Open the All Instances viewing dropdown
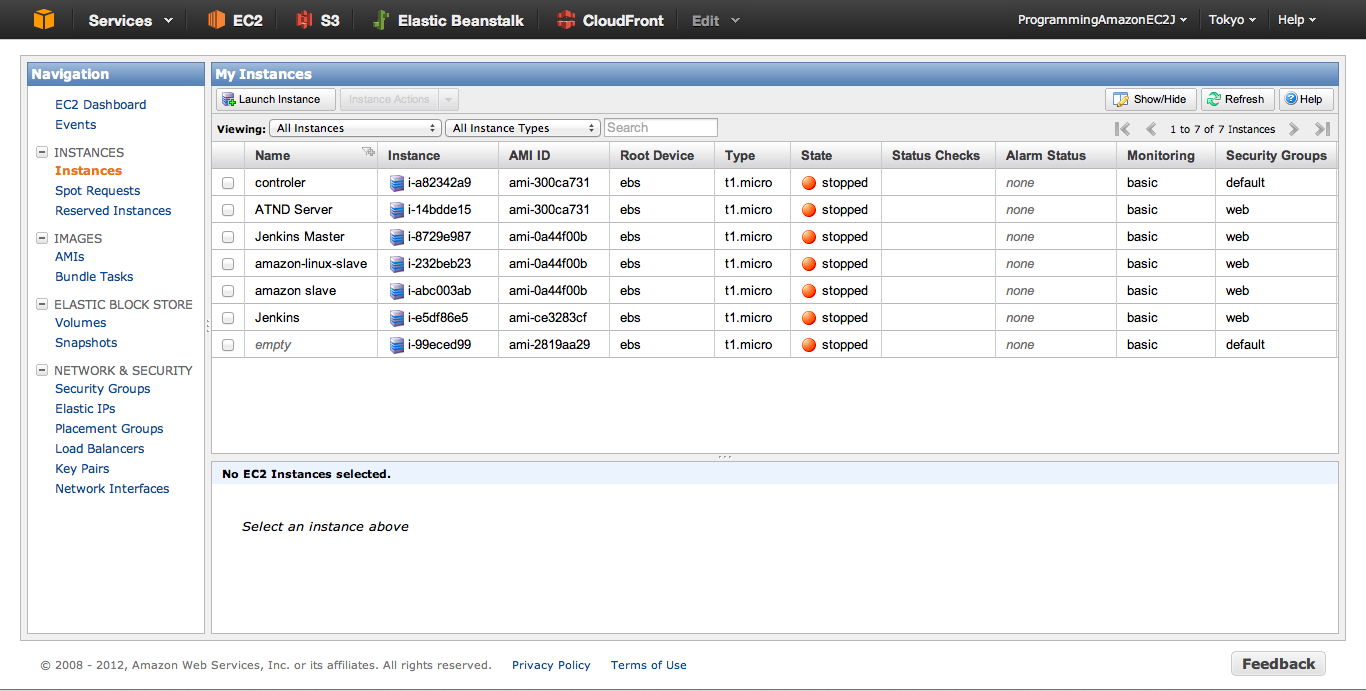The width and height of the screenshot is (1366, 691). pos(355,128)
